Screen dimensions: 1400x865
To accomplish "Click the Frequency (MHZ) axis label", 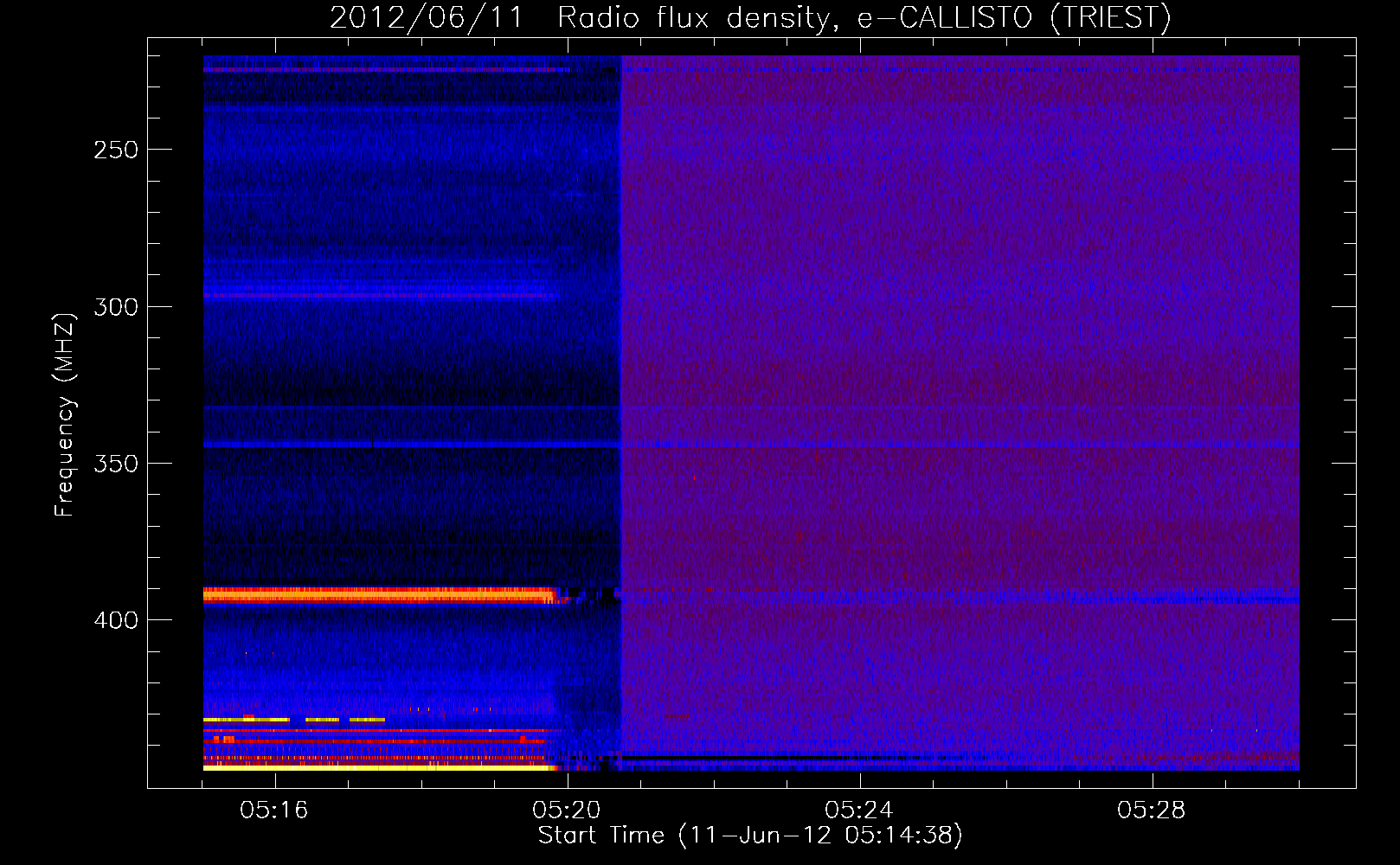I will pyautogui.click(x=65, y=414).
